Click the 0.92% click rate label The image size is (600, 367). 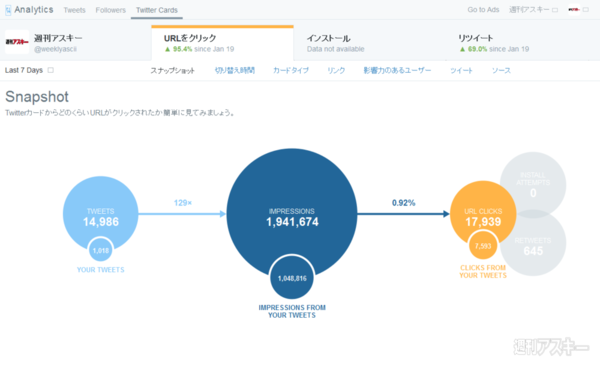[x=403, y=203]
